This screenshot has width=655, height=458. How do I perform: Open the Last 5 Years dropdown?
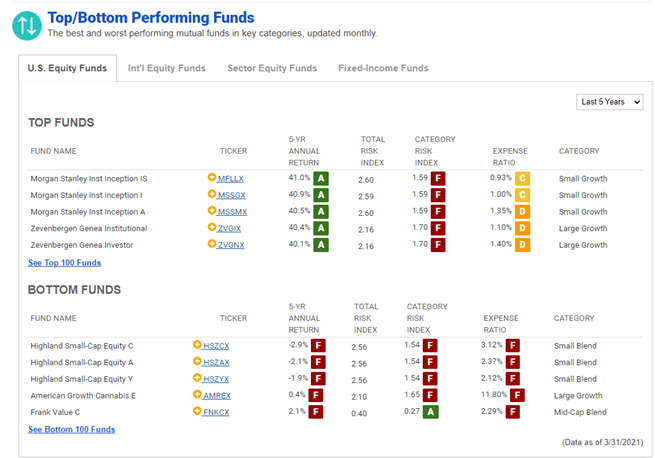pos(609,102)
